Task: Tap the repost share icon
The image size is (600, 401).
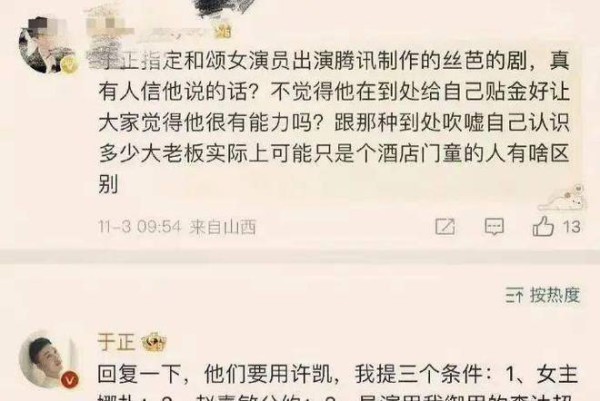Action: coord(445,227)
